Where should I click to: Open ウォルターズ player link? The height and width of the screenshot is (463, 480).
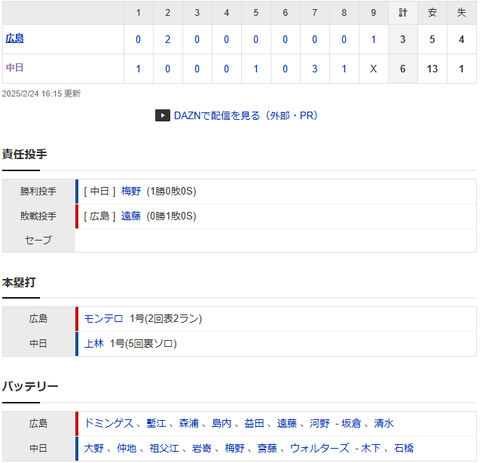pyautogui.click(x=320, y=448)
